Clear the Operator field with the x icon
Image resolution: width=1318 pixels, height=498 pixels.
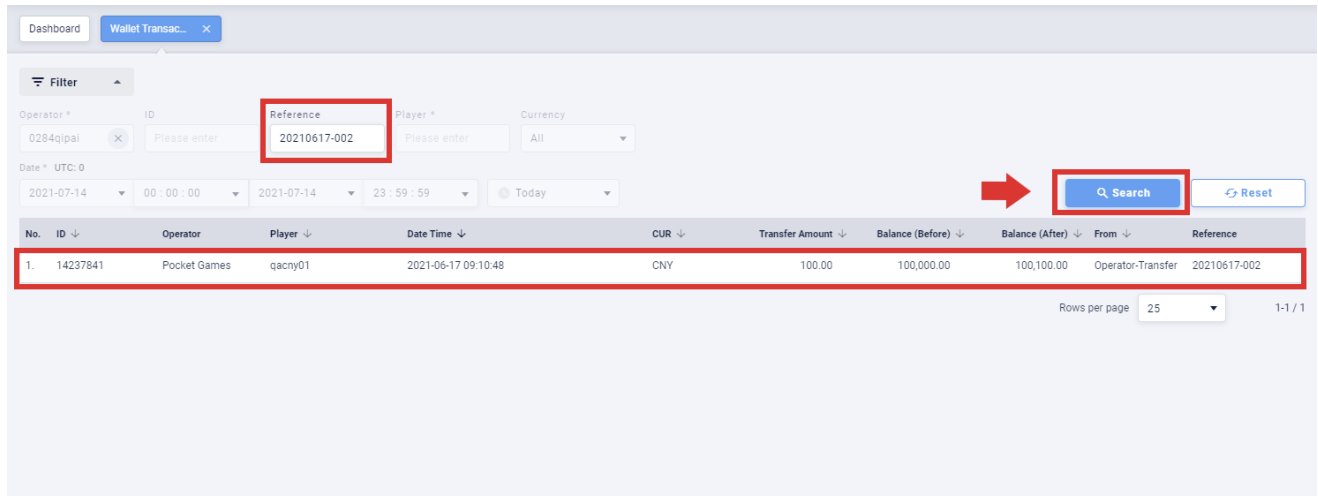pyautogui.click(x=118, y=138)
